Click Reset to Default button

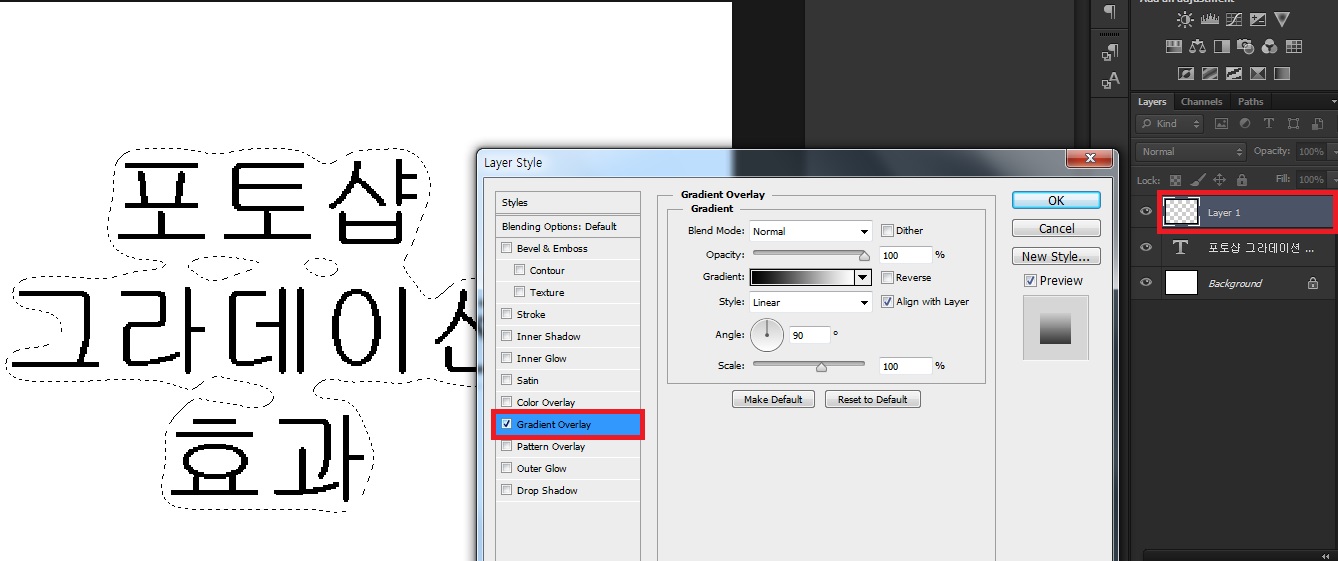click(872, 399)
